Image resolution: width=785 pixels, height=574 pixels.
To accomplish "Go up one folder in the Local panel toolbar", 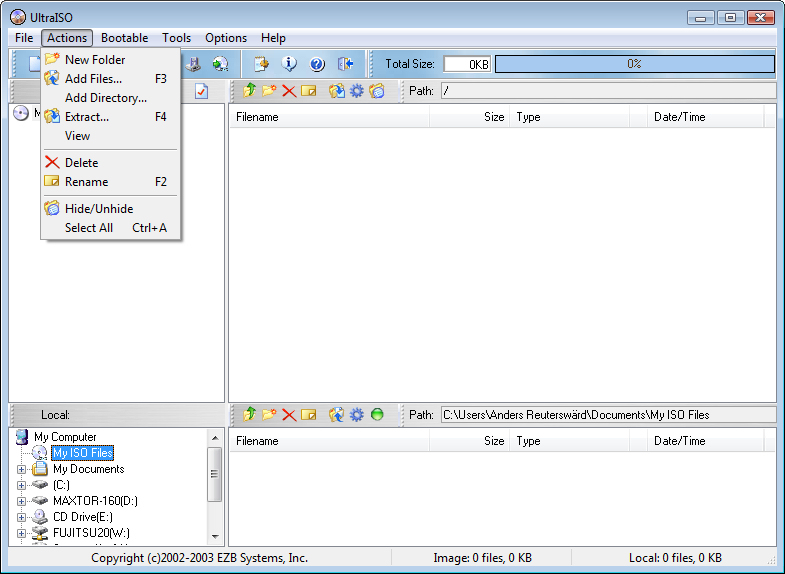I will pyautogui.click(x=249, y=414).
